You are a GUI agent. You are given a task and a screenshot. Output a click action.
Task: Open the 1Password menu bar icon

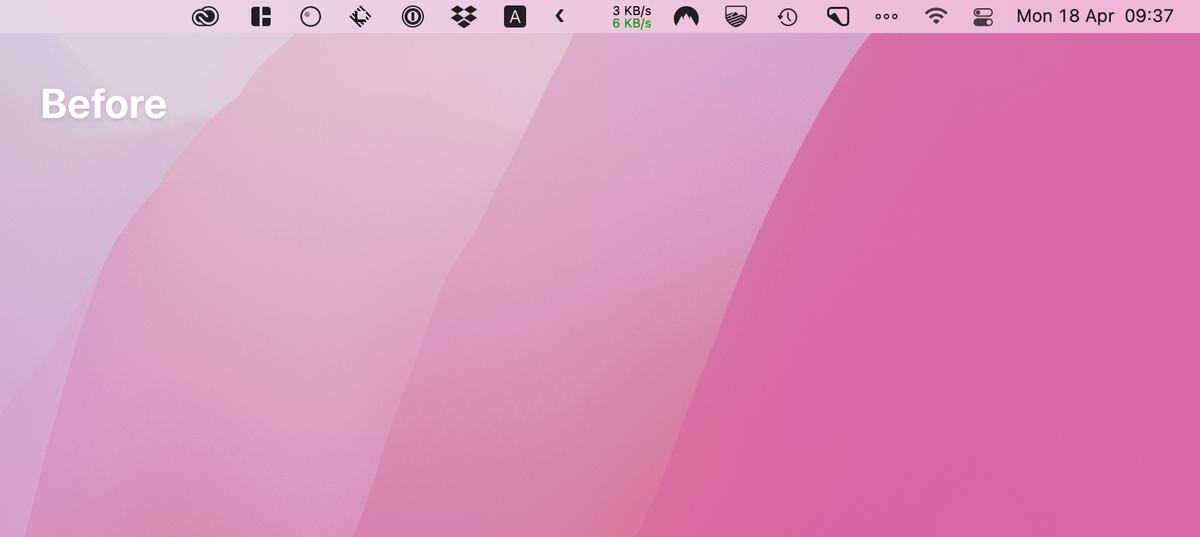pyautogui.click(x=412, y=16)
